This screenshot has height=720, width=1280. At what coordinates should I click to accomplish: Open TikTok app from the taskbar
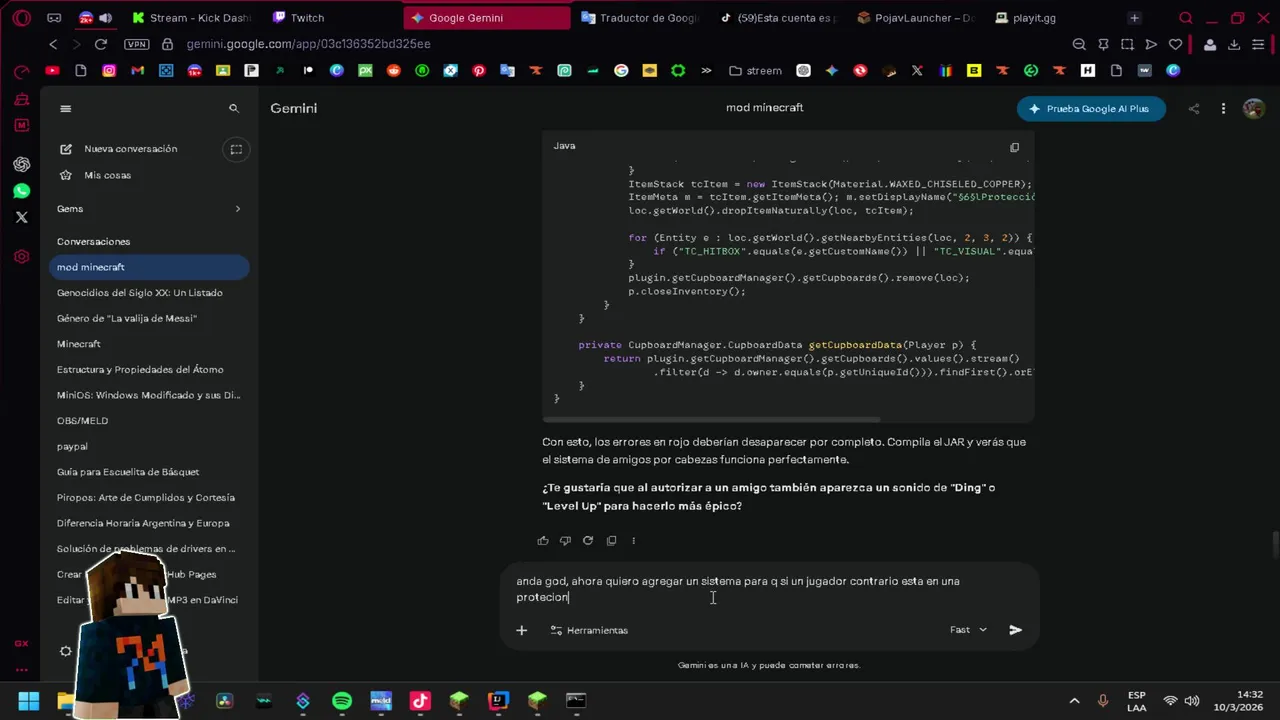[x=420, y=701]
